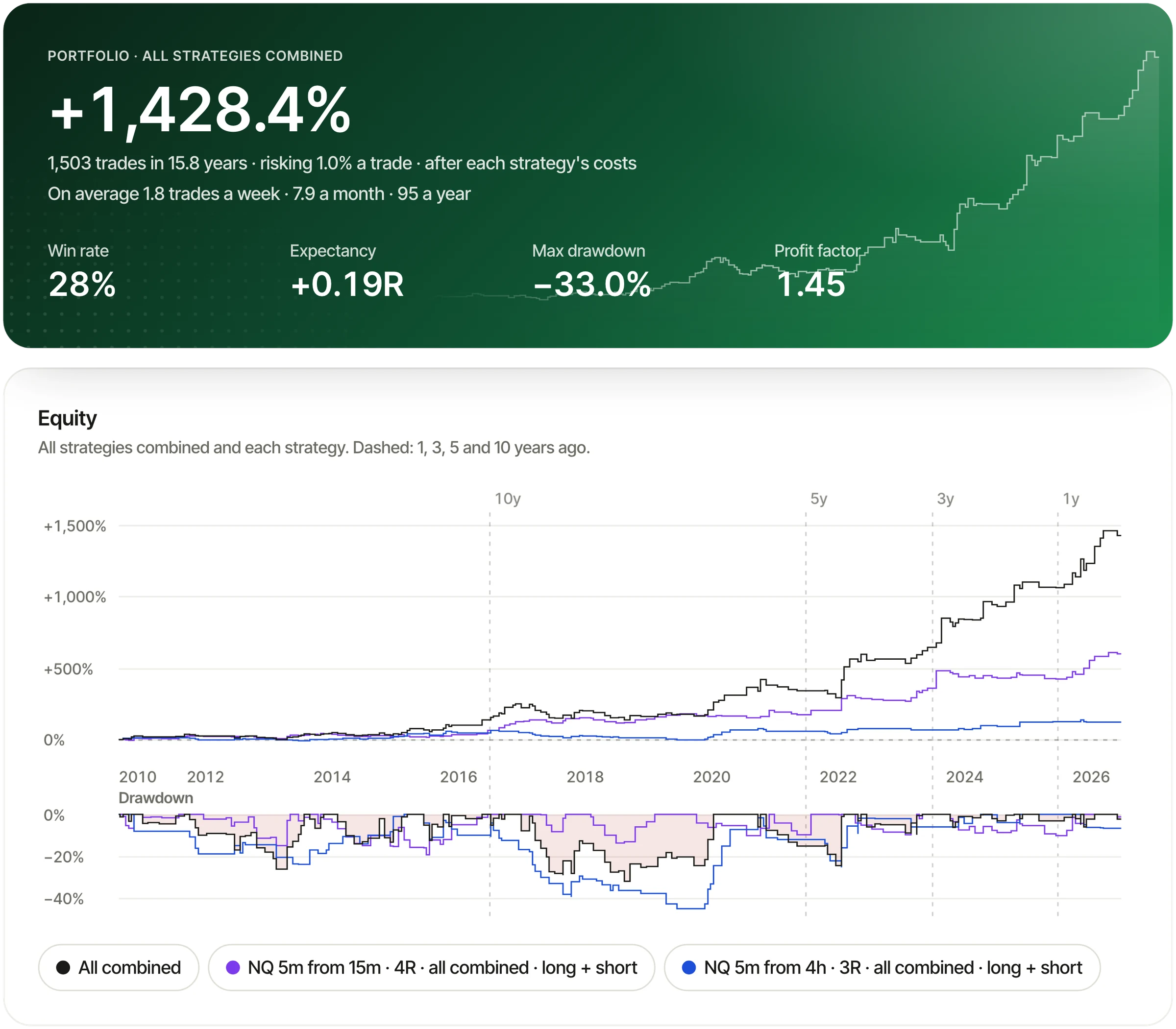Click the Win rate 28% value

tap(82, 284)
